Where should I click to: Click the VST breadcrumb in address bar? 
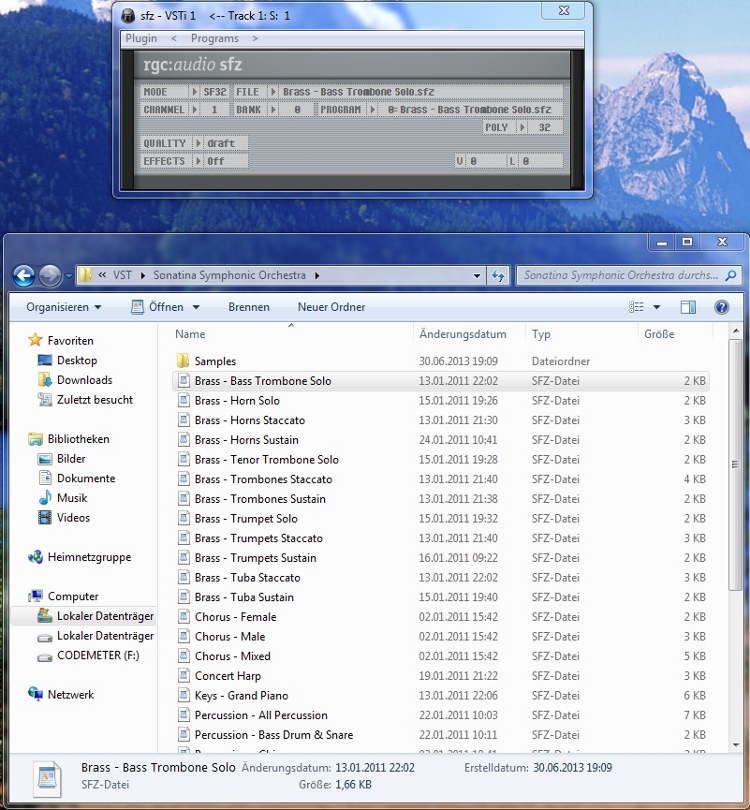click(122, 275)
